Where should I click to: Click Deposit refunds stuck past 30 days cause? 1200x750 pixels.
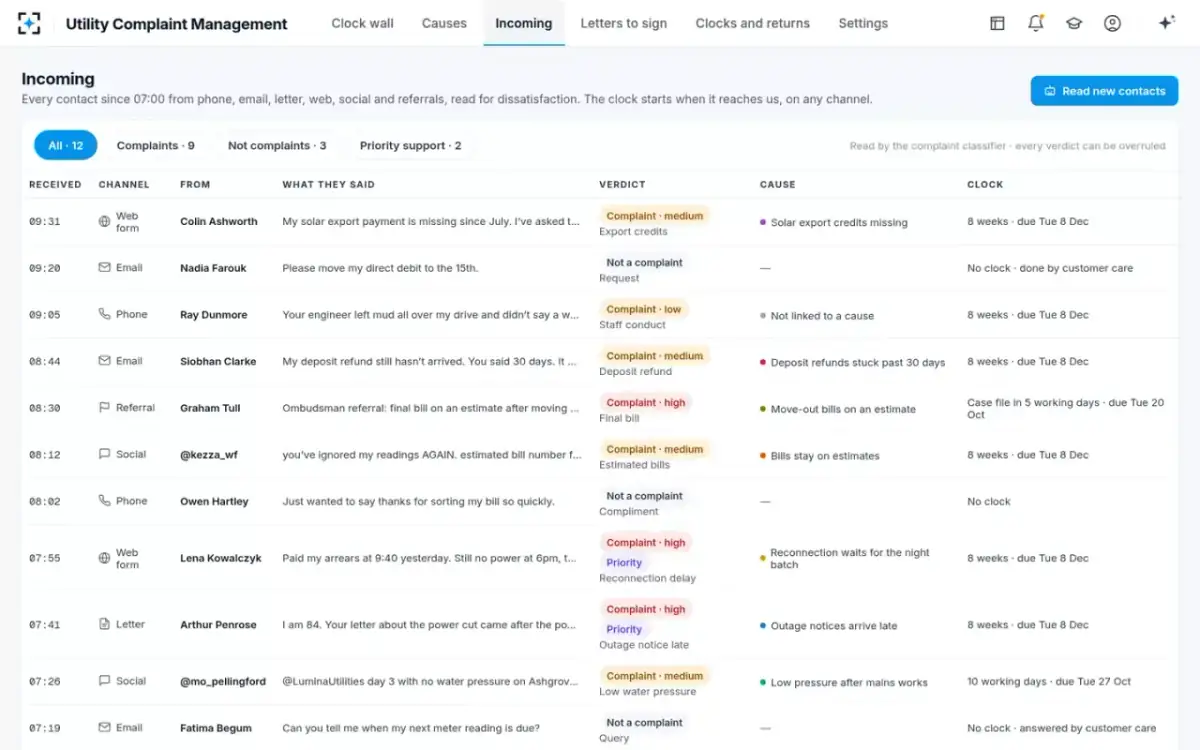click(852, 362)
